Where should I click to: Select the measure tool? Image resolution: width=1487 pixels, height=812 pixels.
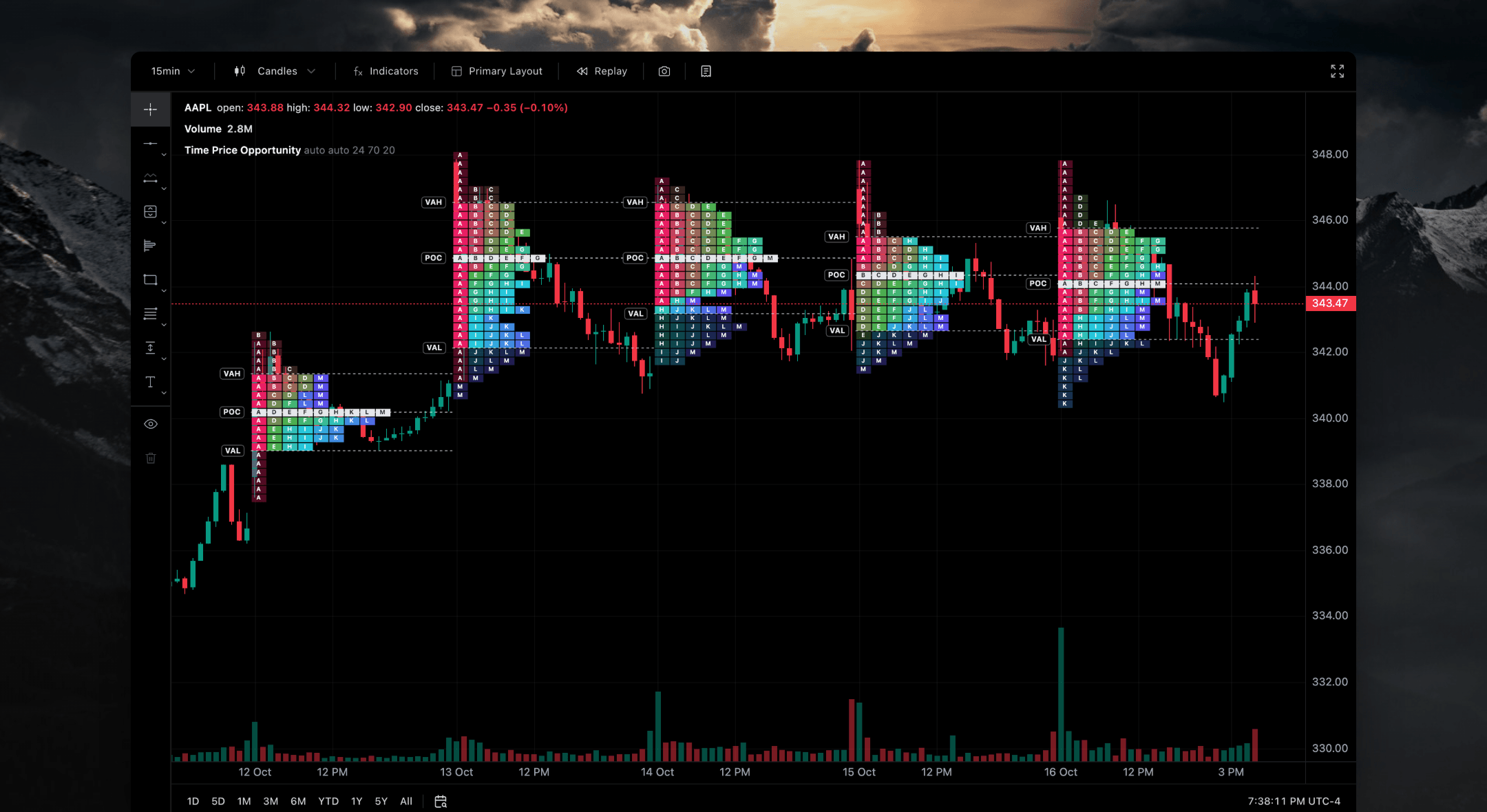pyautogui.click(x=150, y=348)
